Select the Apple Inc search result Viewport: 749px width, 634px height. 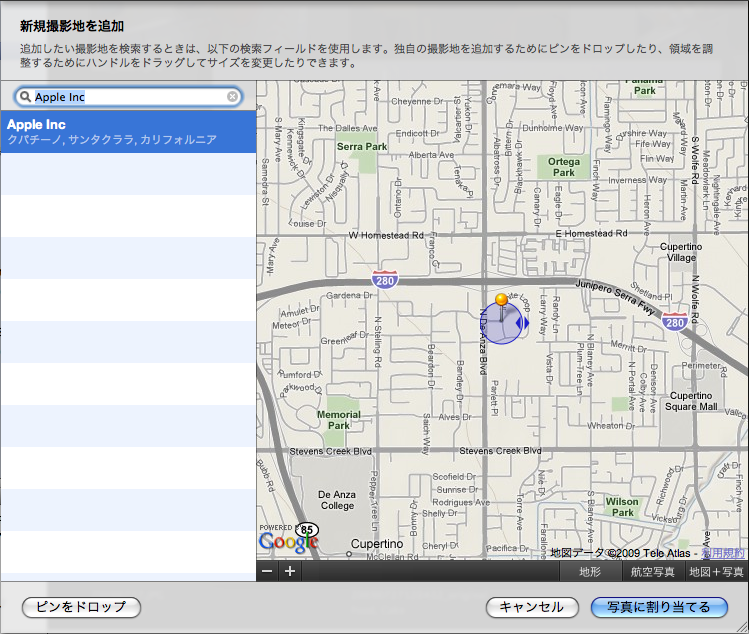tap(128, 132)
